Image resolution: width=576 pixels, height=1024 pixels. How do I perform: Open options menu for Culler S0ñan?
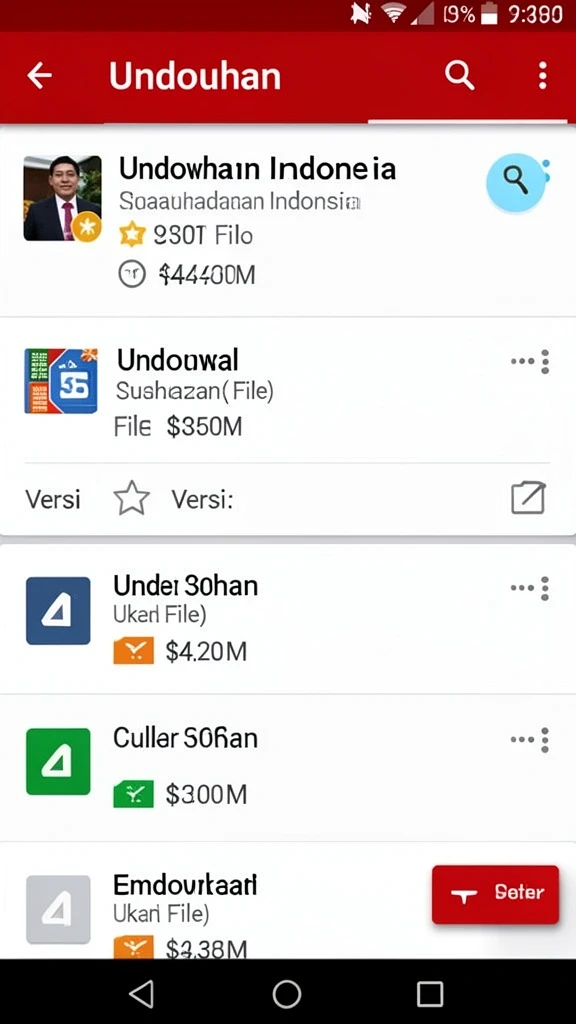[531, 740]
